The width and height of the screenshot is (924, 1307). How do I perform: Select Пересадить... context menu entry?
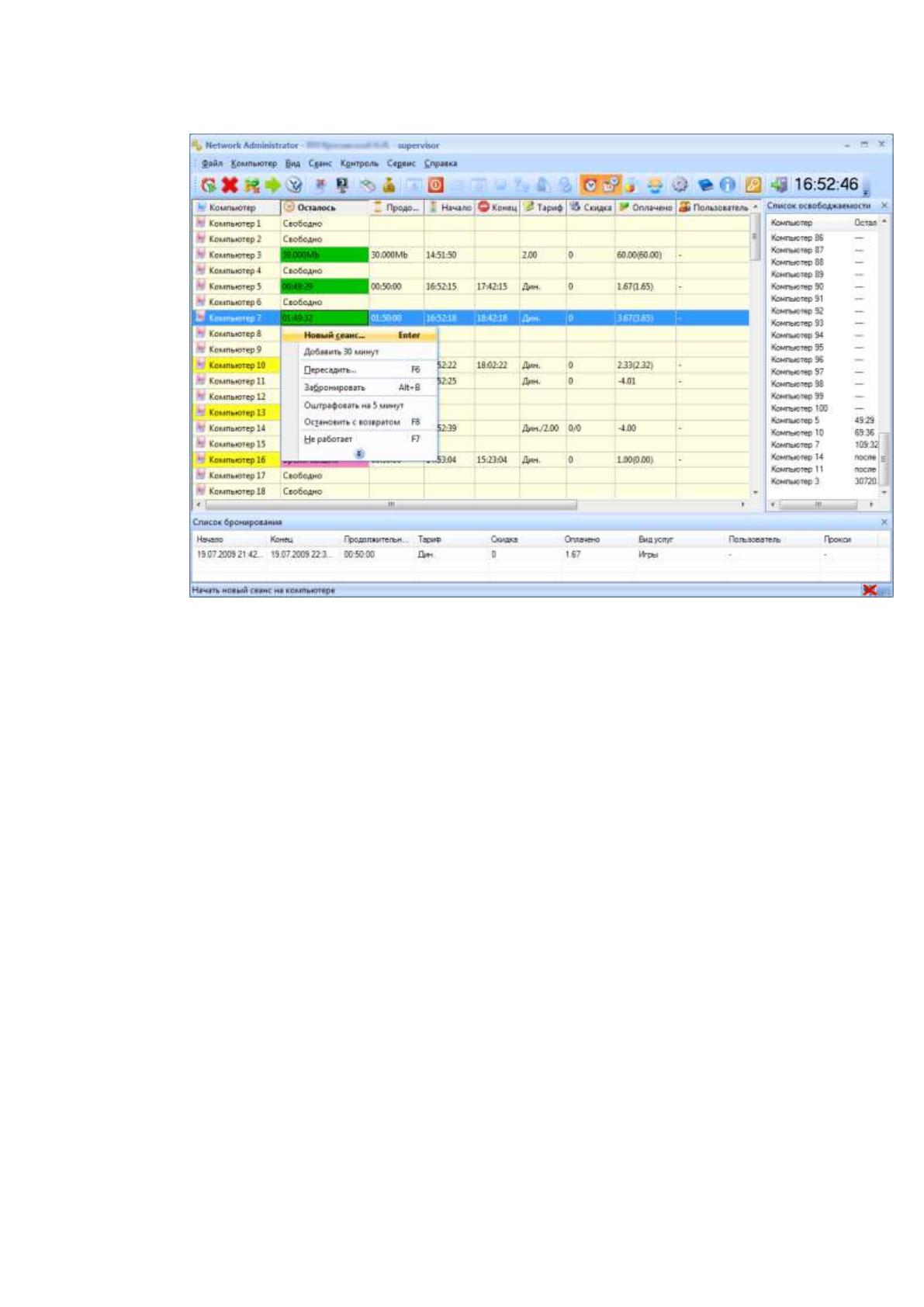[x=360, y=369]
